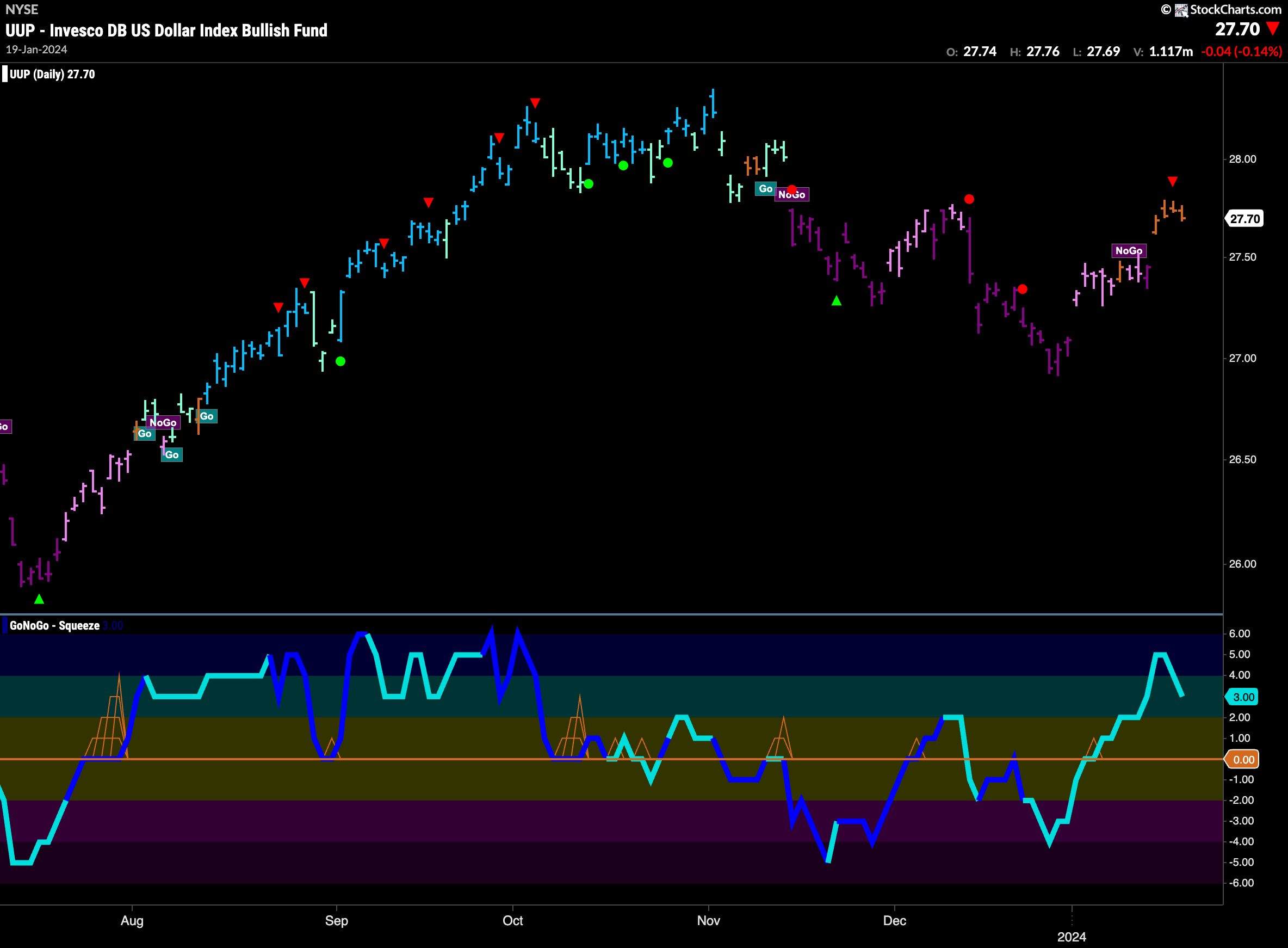Click the open value 27.74
Screen dimensions: 1288x948
(x=980, y=52)
